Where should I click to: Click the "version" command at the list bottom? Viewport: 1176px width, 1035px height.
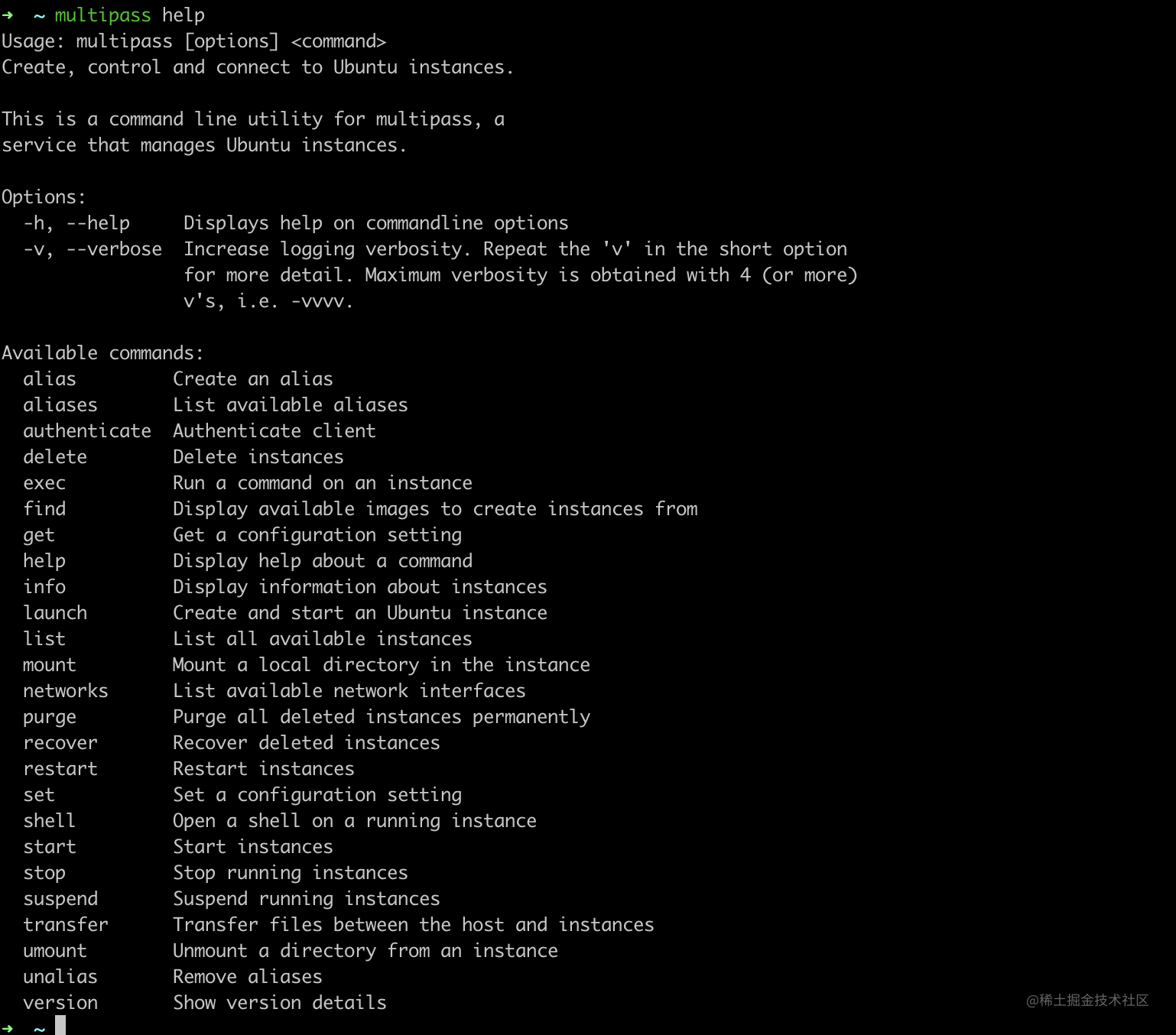click(60, 1003)
